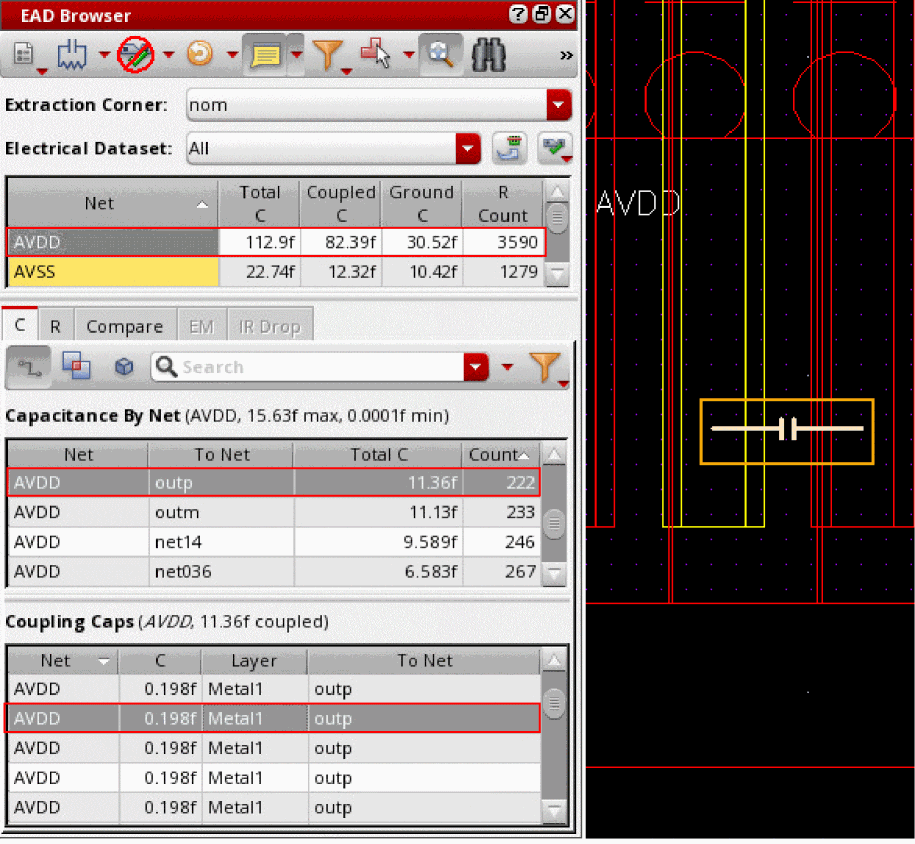Click the load dataset button beside Electrical Dataset
The image size is (915, 844).
click(509, 148)
